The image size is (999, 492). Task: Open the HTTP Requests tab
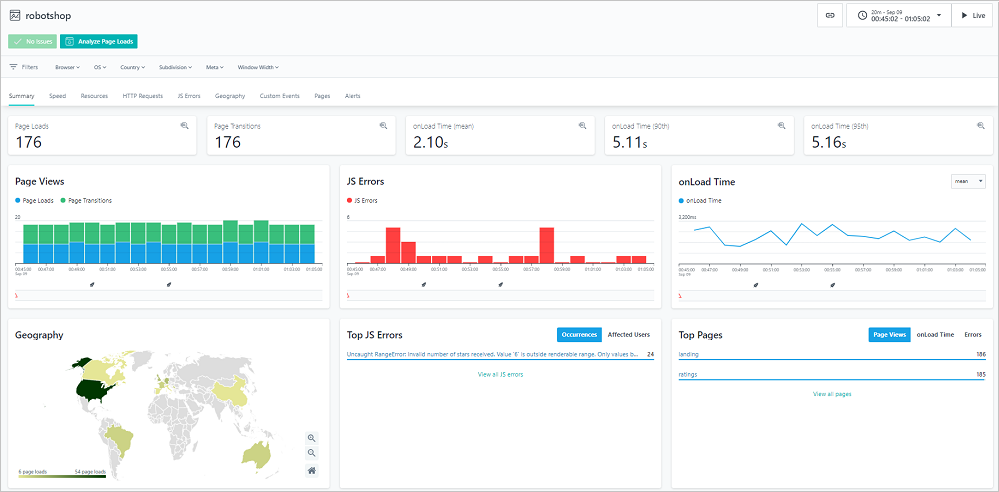(142, 96)
